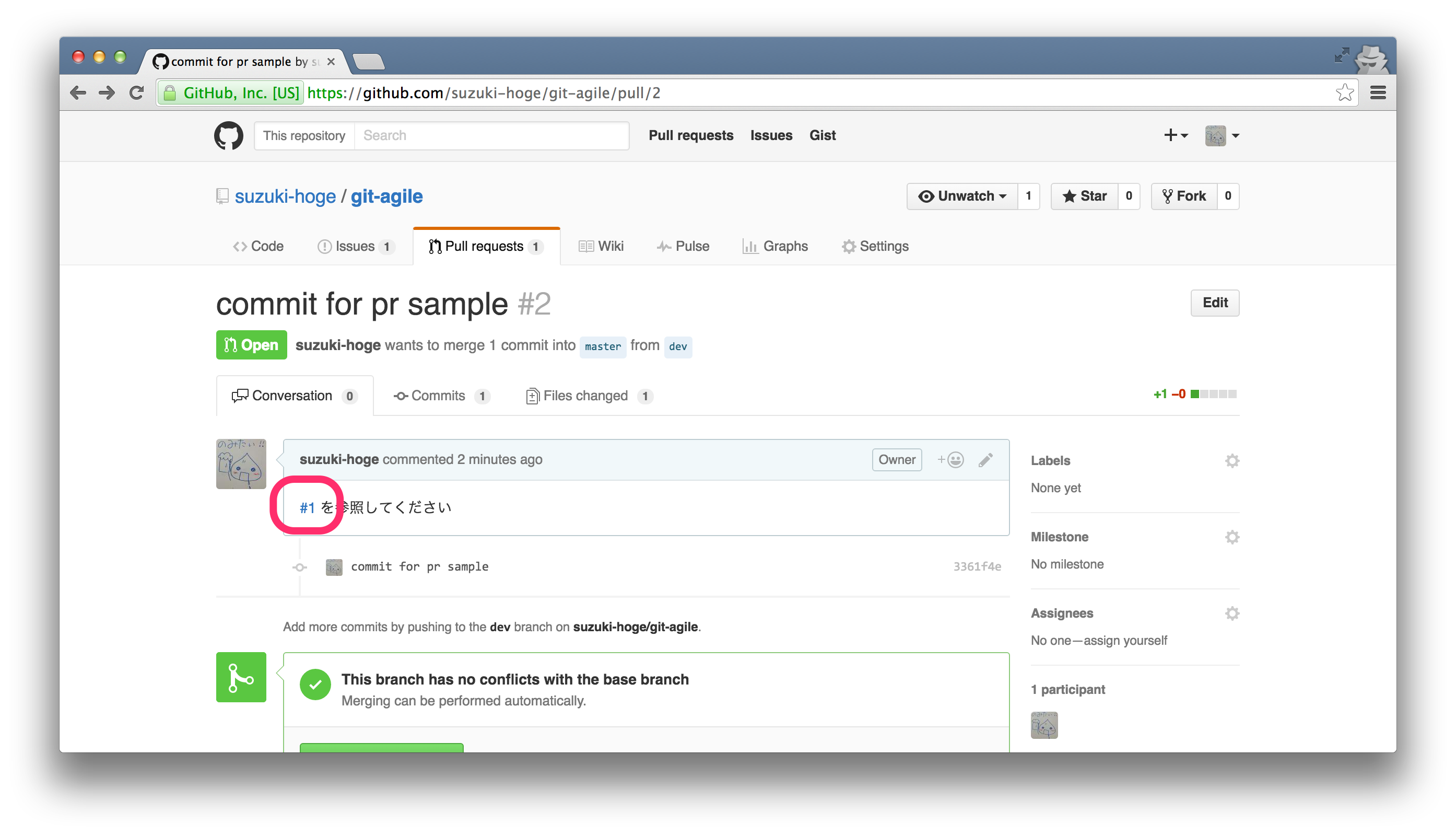The image size is (1456, 835).
Task: Click the repository book icon beside suzuki-hoge
Action: coord(222,196)
